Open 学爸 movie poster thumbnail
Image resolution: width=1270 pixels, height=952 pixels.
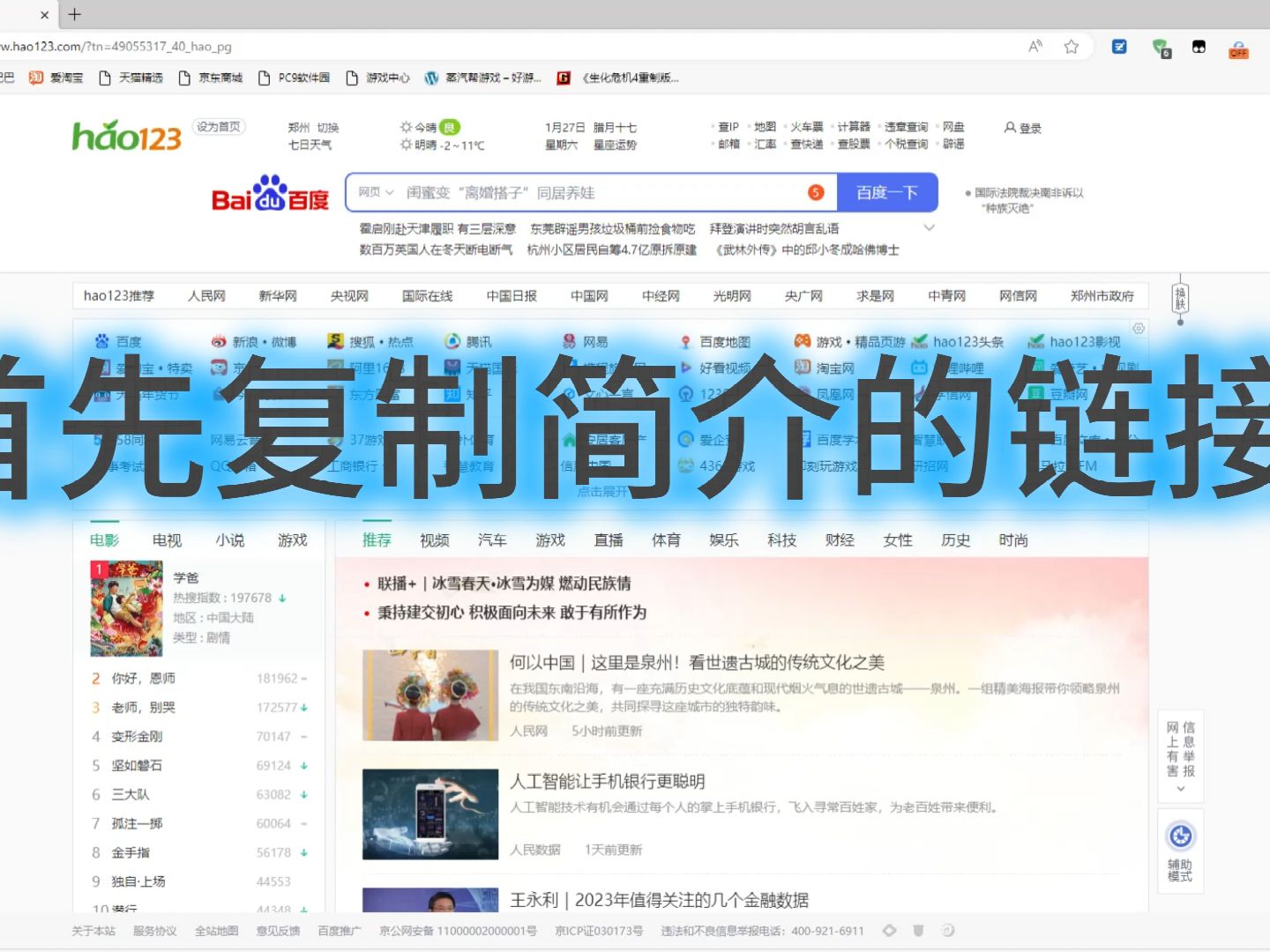(x=126, y=609)
